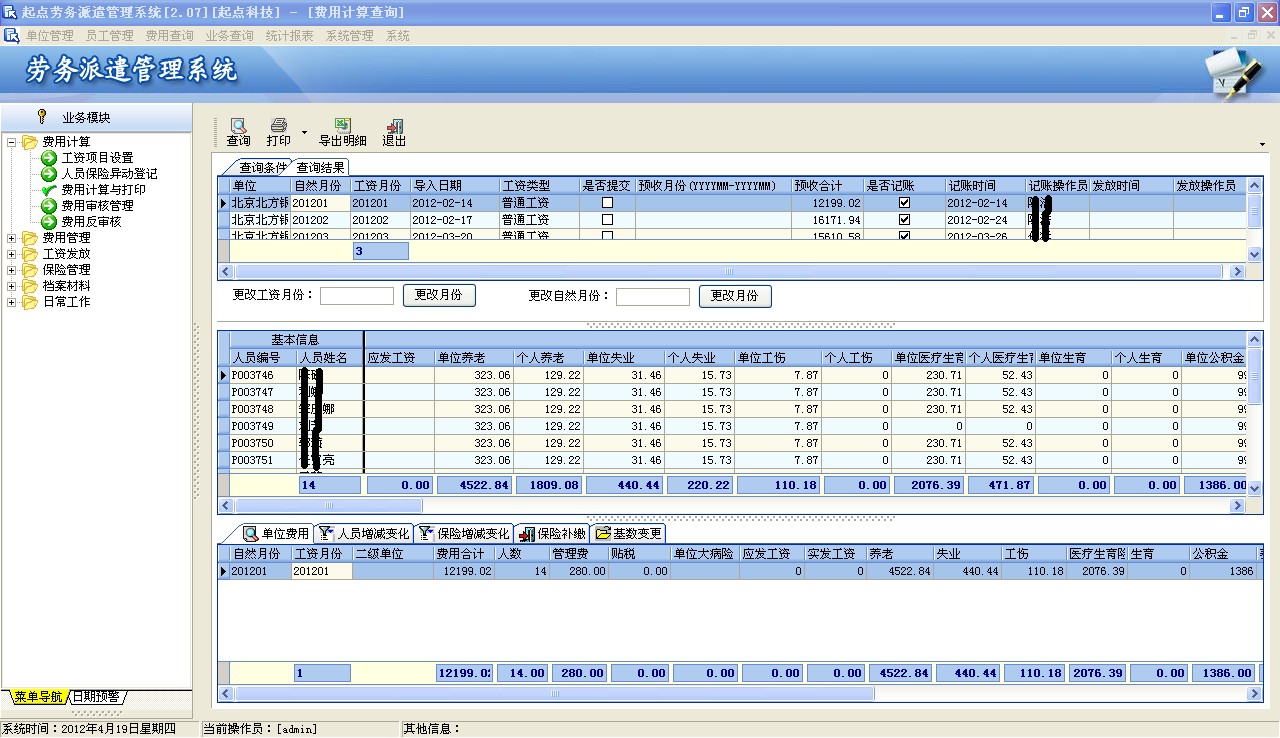
Task: Click 更改月份 button beside 更改自然月份
Action: pyautogui.click(x=735, y=296)
